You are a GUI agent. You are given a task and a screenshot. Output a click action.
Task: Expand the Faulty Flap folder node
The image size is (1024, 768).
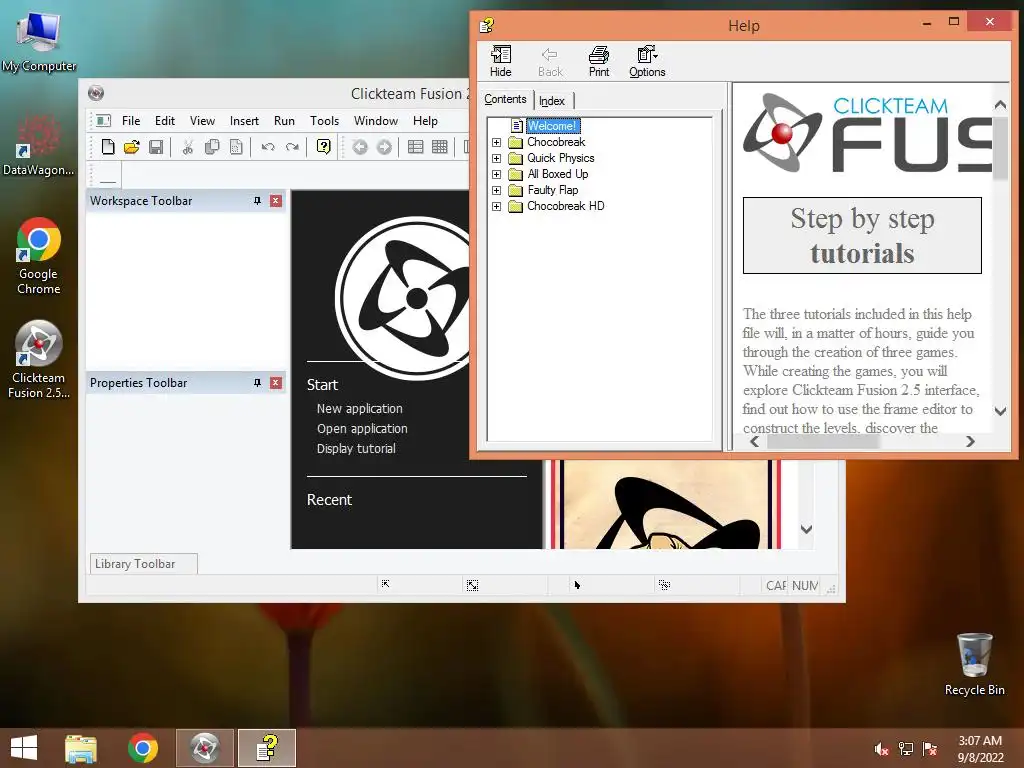(x=496, y=190)
